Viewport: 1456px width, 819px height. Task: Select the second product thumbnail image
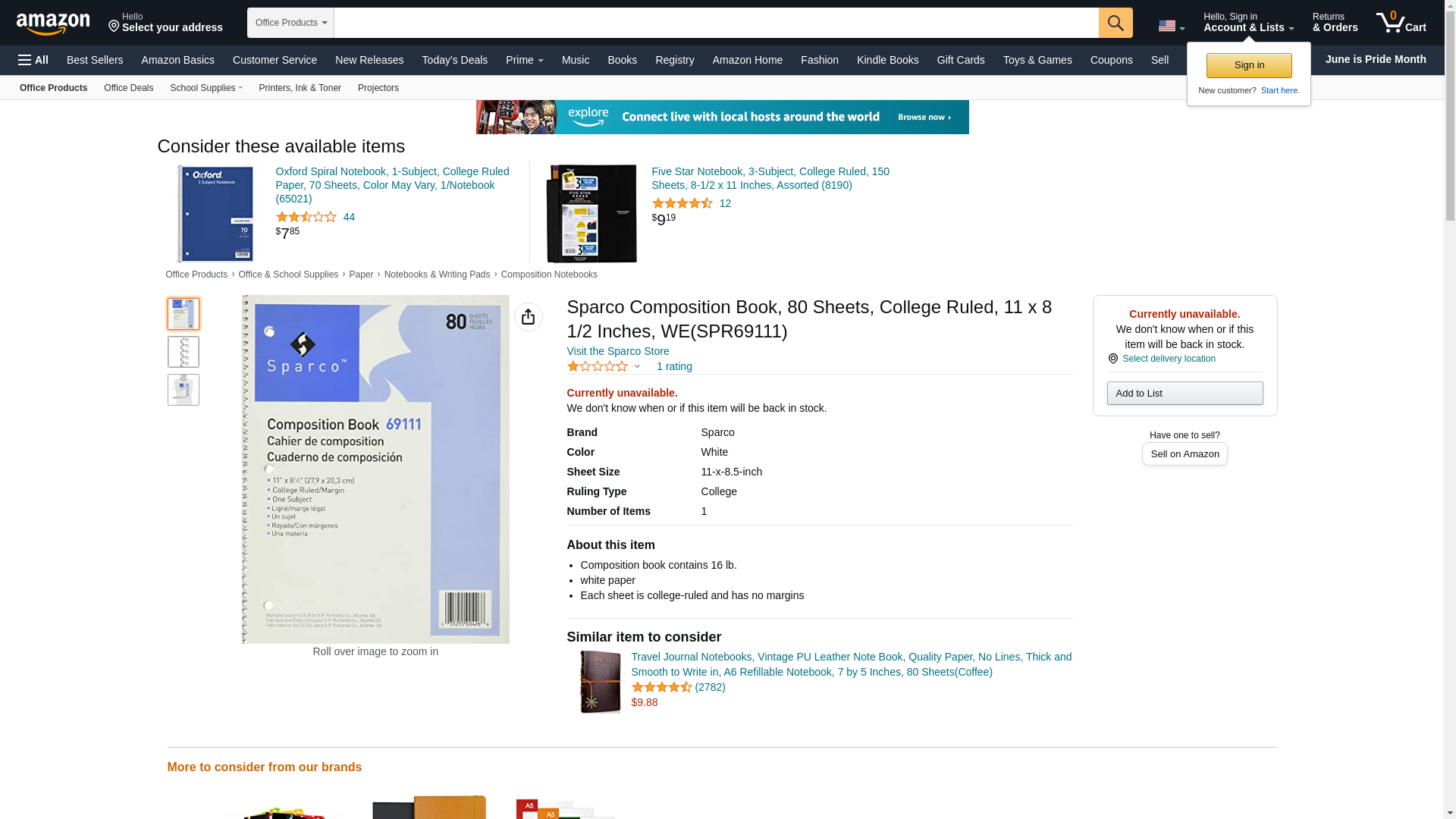(x=183, y=352)
